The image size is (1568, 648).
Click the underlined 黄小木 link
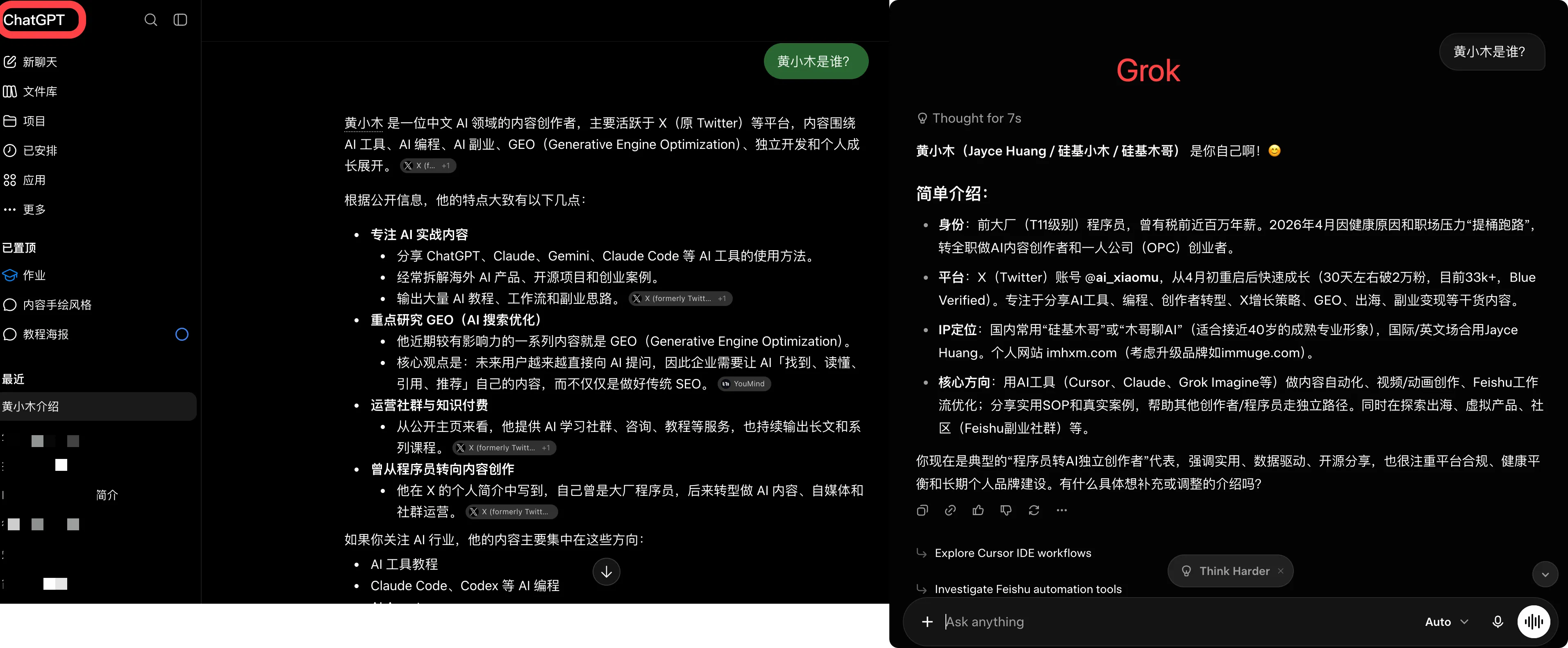[x=364, y=123]
